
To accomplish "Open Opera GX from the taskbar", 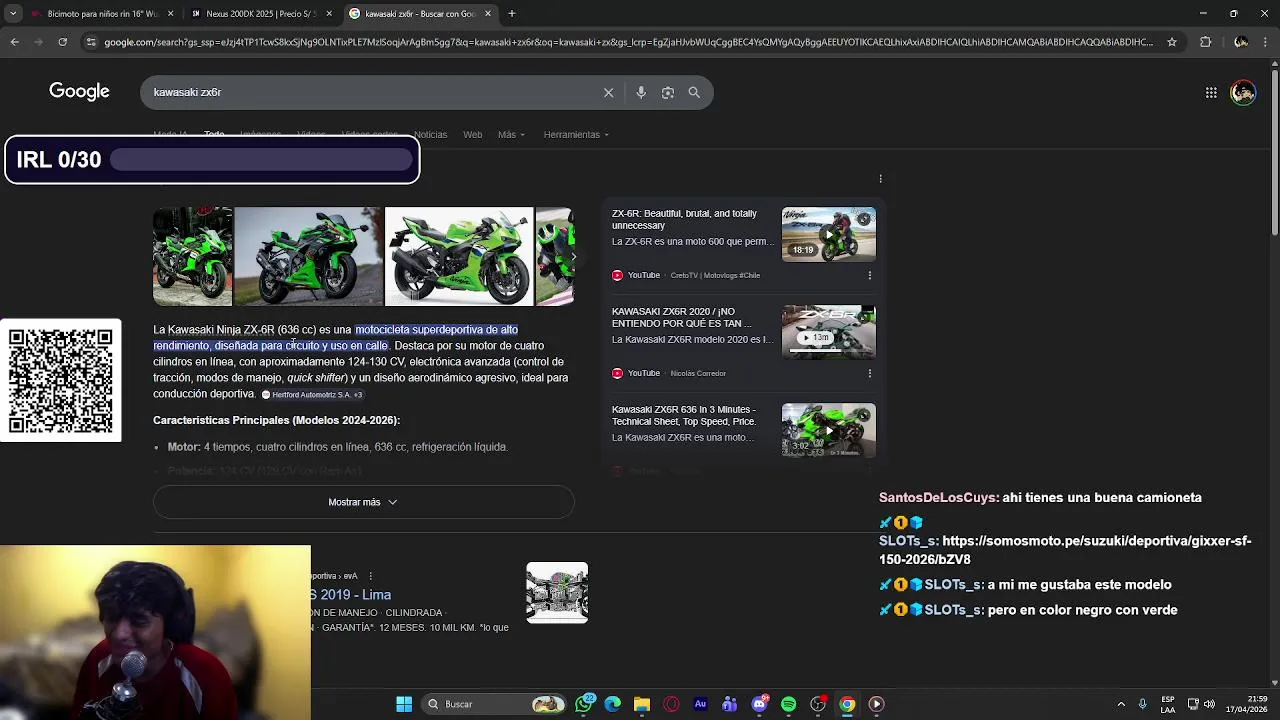I will click(671, 704).
